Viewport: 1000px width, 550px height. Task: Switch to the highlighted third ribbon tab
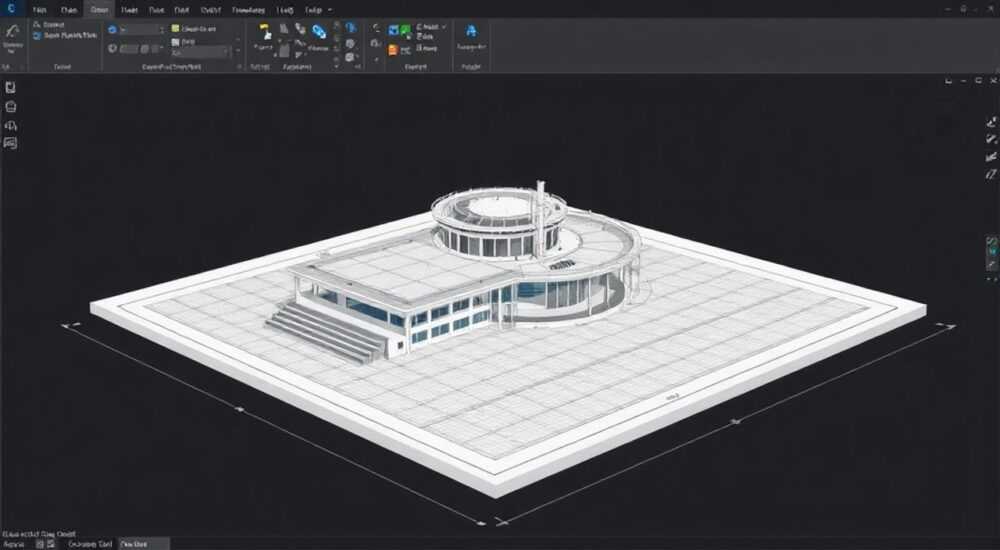tap(99, 10)
